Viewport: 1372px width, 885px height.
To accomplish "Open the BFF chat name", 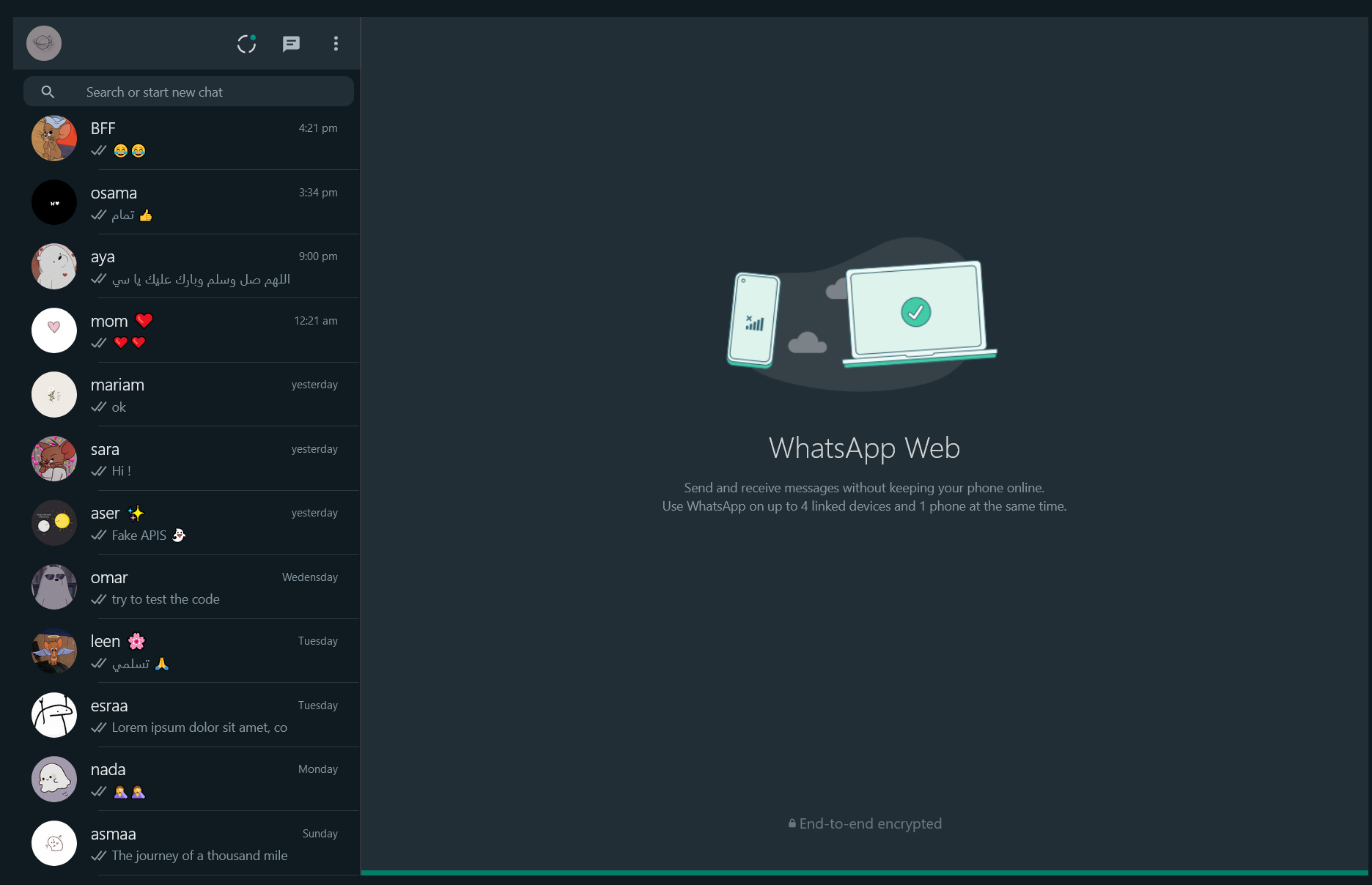I will point(103,128).
